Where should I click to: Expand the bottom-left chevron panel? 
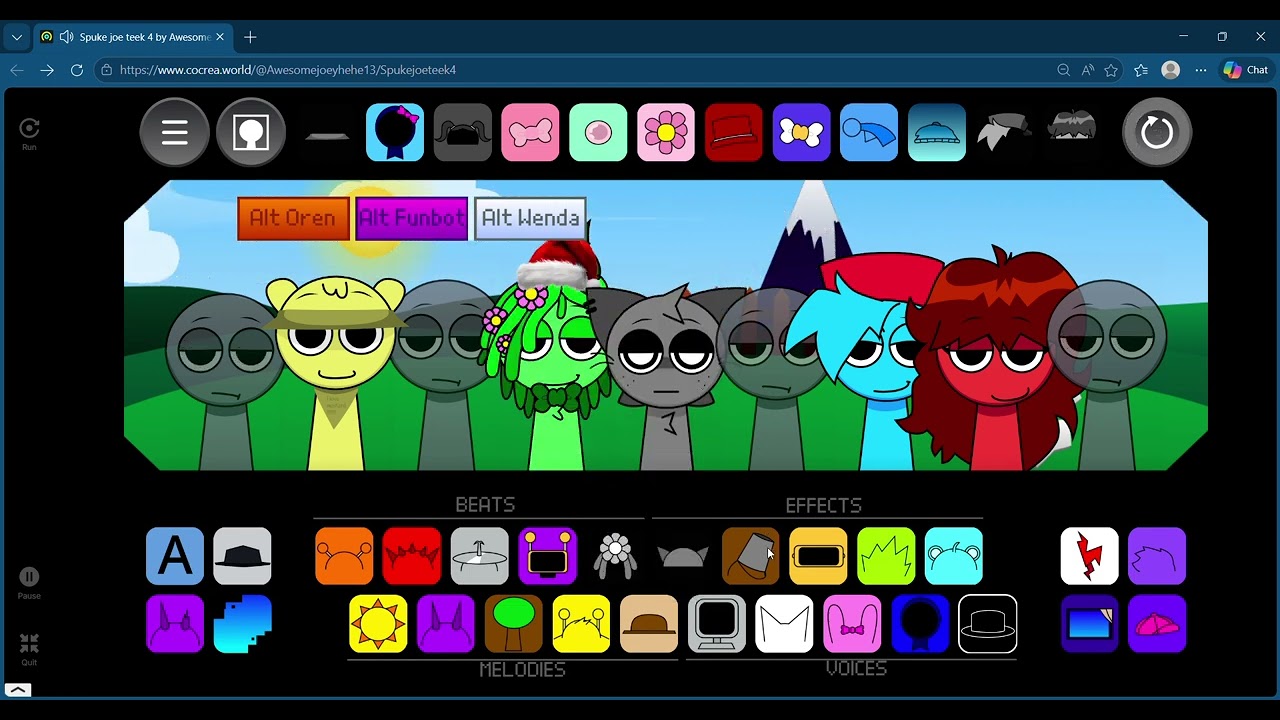[18, 690]
